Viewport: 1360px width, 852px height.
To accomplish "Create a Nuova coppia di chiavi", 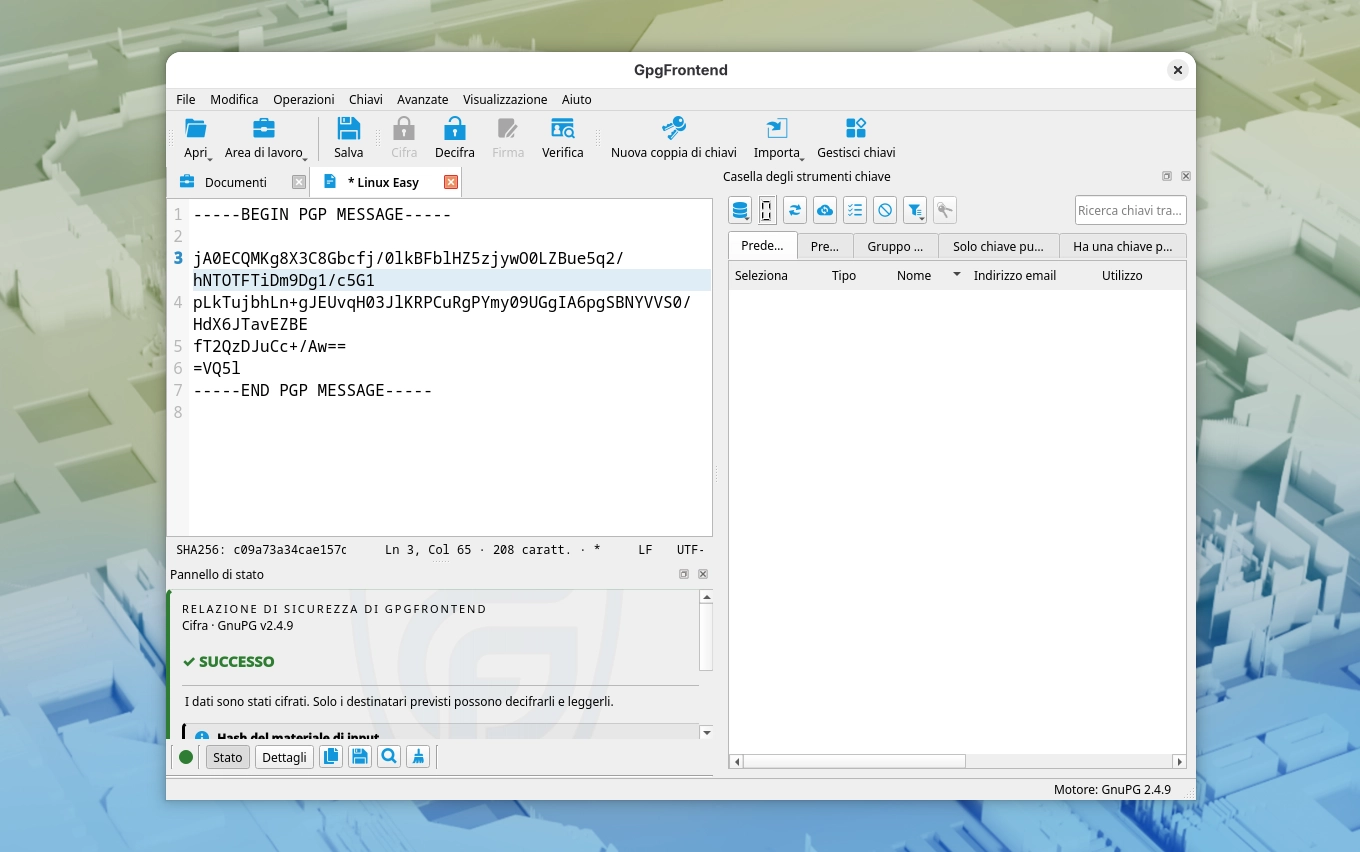I will click(673, 138).
